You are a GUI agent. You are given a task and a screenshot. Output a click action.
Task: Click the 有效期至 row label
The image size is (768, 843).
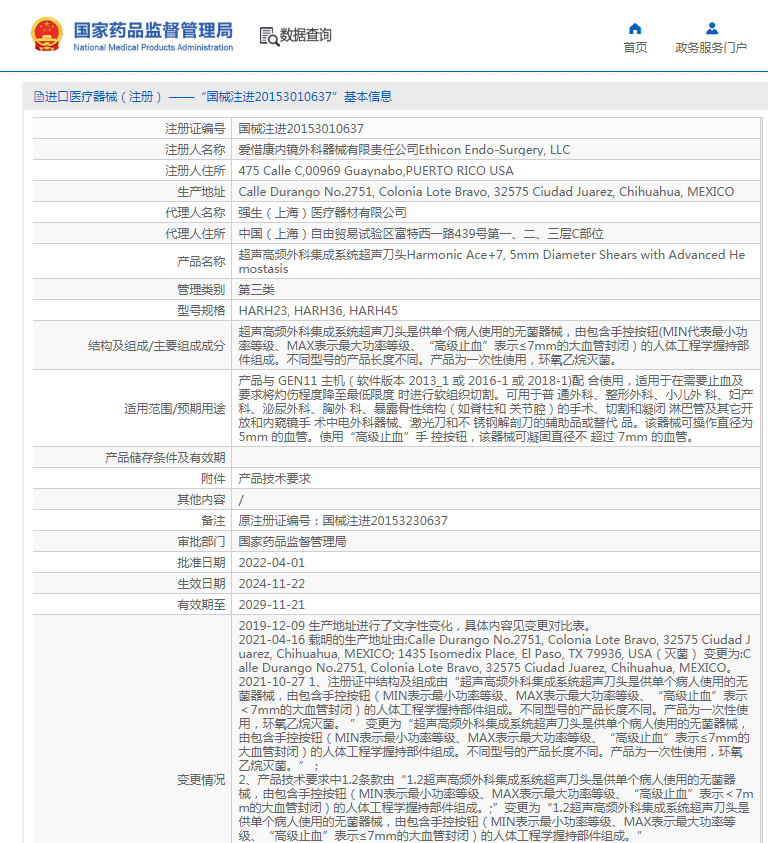[x=201, y=605]
